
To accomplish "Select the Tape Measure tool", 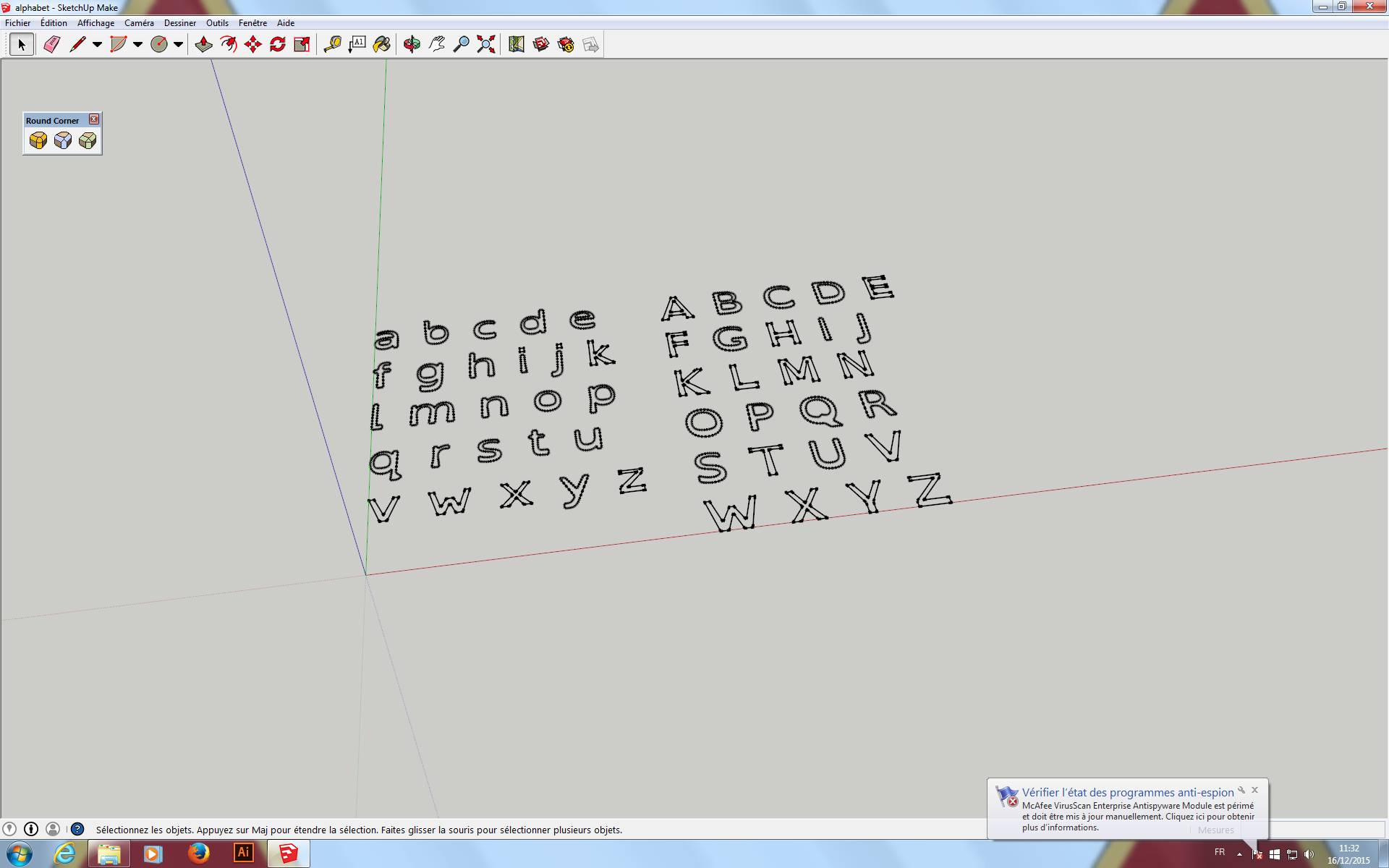I will (x=332, y=45).
